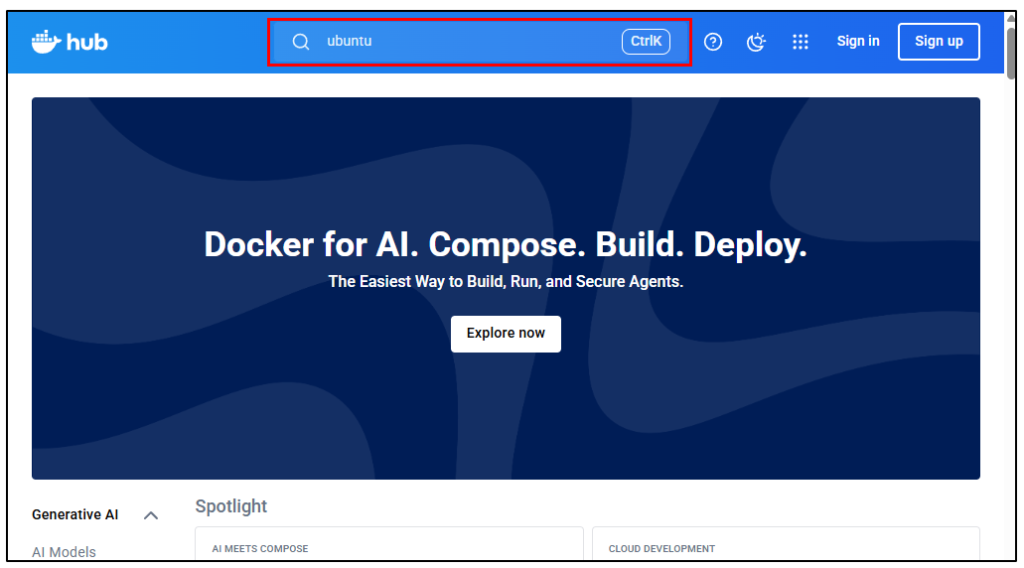Click the Sign in link
The width and height of the screenshot is (1024, 568).
858,41
